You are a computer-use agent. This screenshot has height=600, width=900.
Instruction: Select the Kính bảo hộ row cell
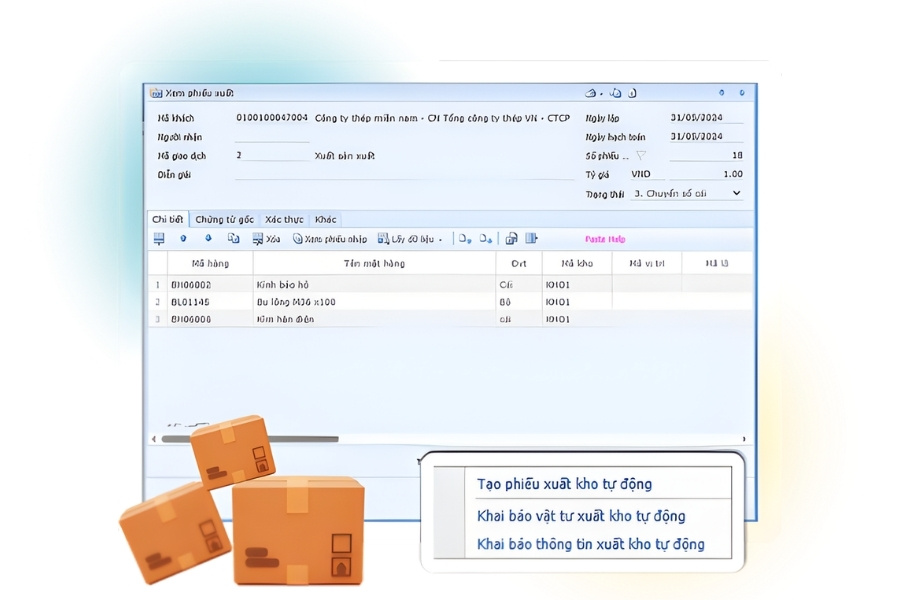pyautogui.click(x=374, y=285)
